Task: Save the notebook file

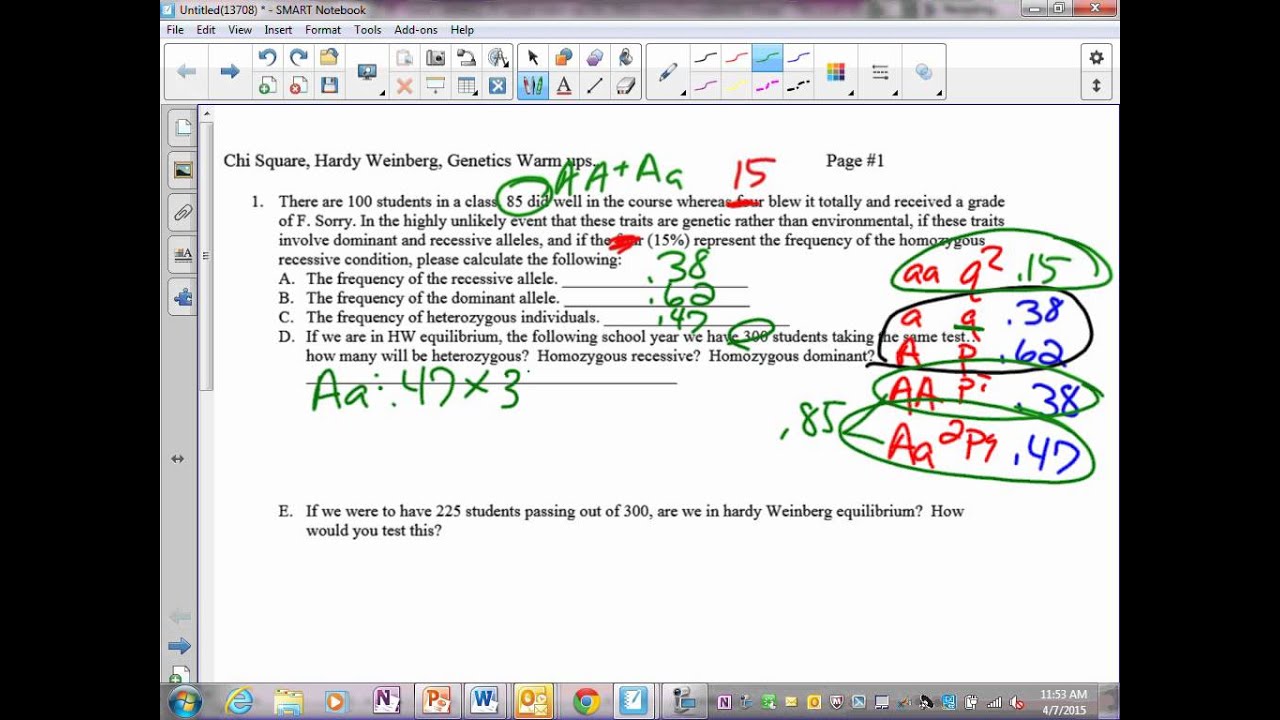Action: click(x=329, y=86)
